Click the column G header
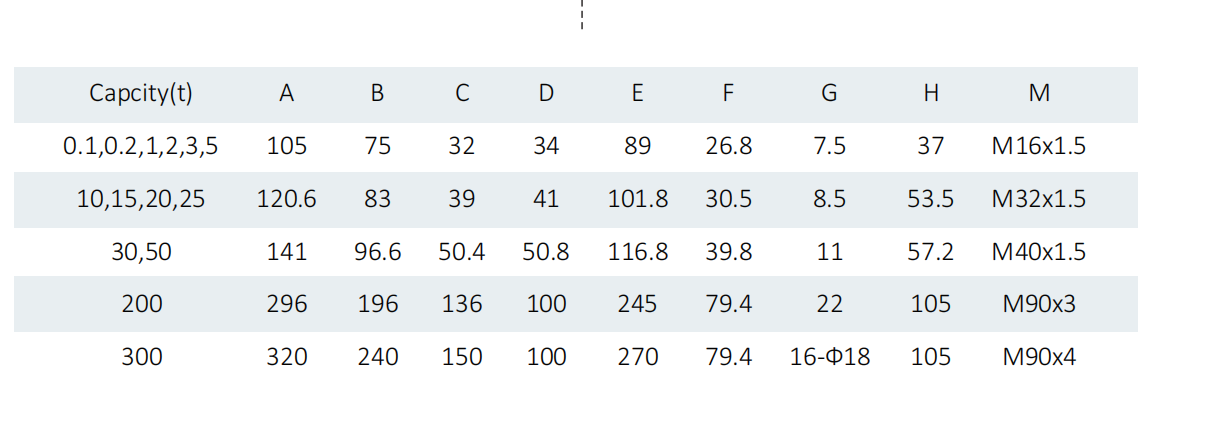The width and height of the screenshot is (1205, 430). [x=829, y=94]
